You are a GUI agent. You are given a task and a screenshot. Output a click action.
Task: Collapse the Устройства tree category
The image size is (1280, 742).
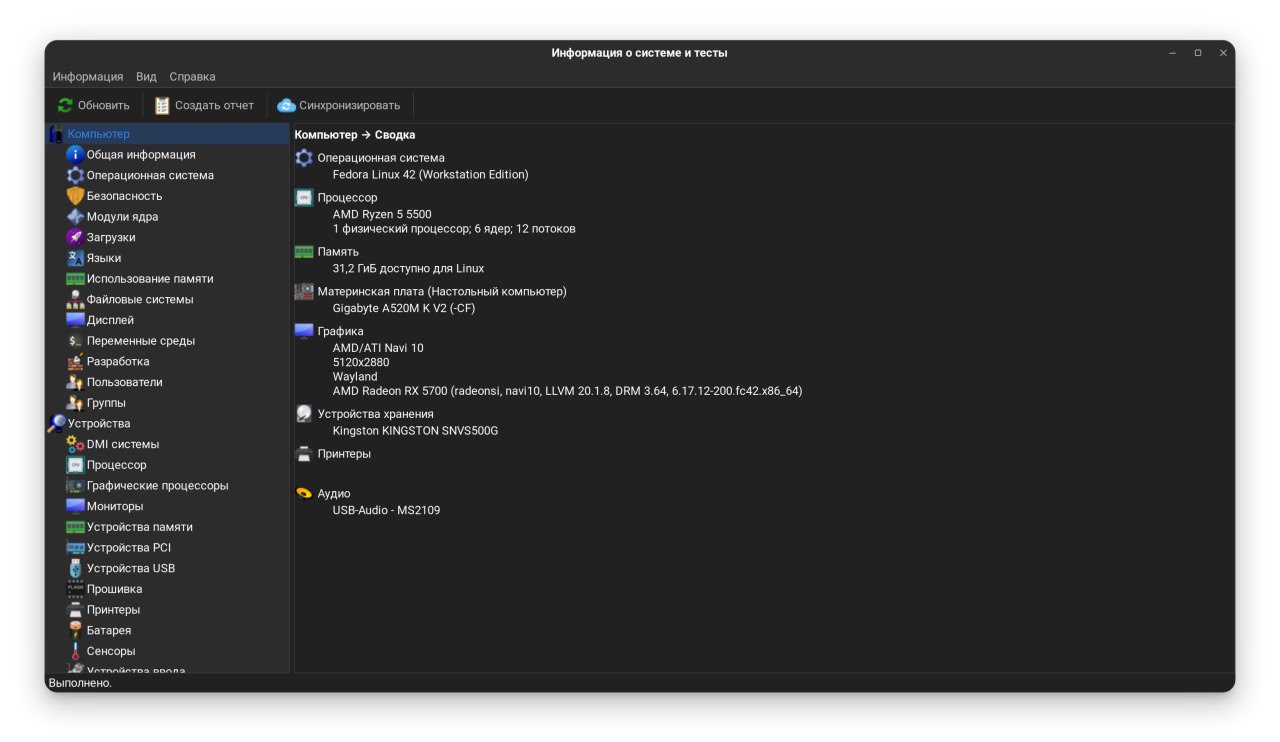click(x=56, y=424)
